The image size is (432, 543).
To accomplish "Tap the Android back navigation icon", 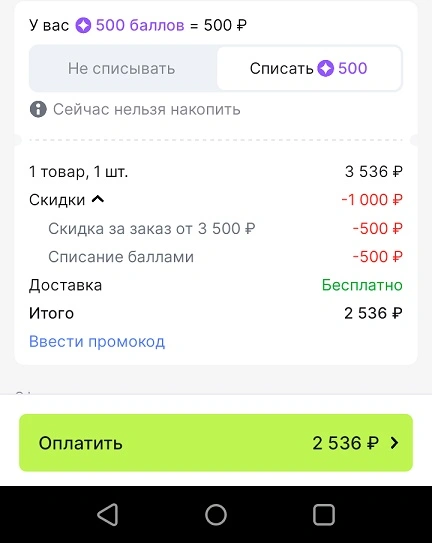I will [x=108, y=515].
